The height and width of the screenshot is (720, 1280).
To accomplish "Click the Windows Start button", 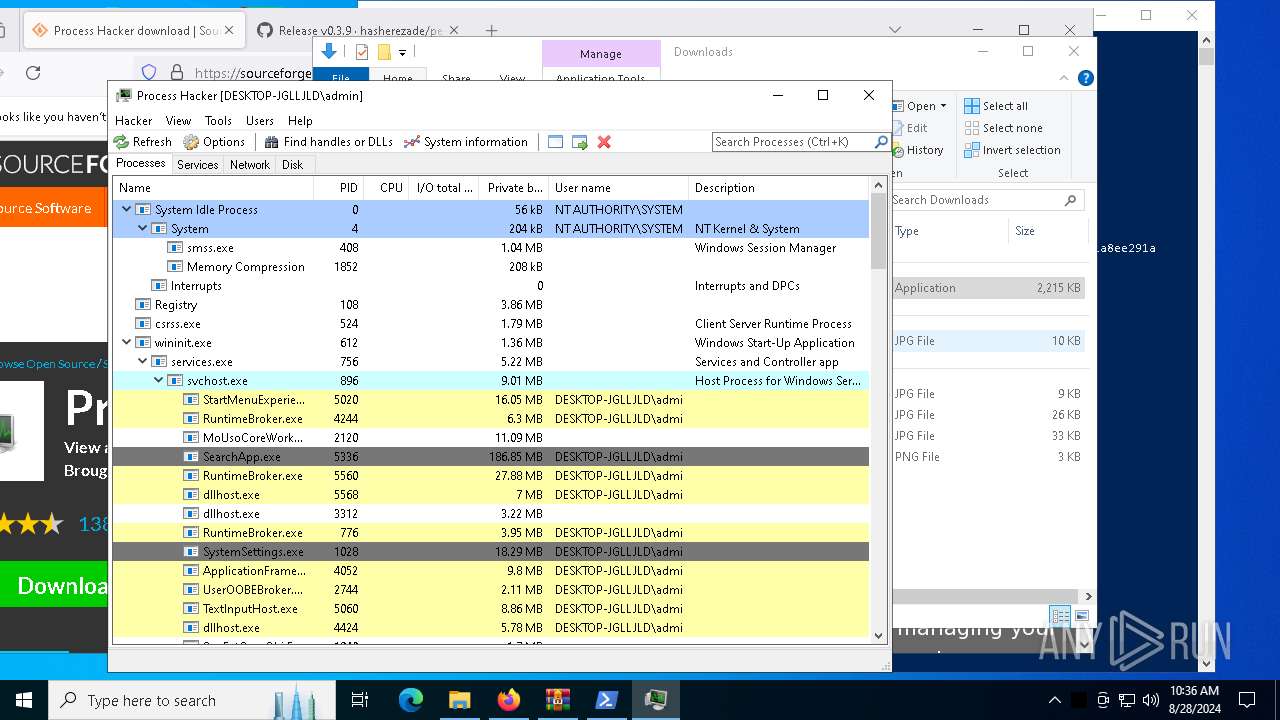I will (23, 700).
